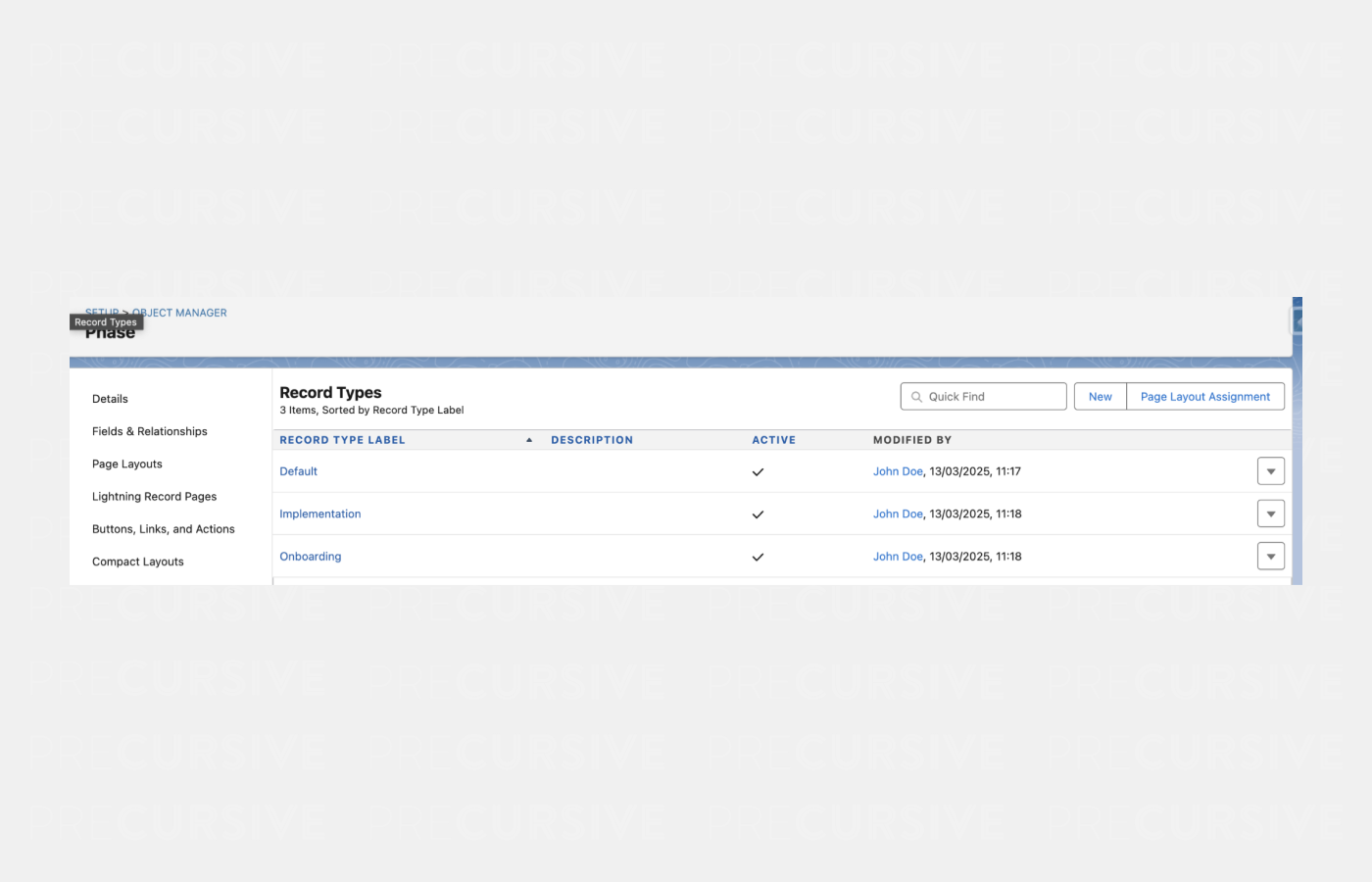Screen dimensions: 1372x882
Task: Go to Fields & Relationships
Action: 150,431
